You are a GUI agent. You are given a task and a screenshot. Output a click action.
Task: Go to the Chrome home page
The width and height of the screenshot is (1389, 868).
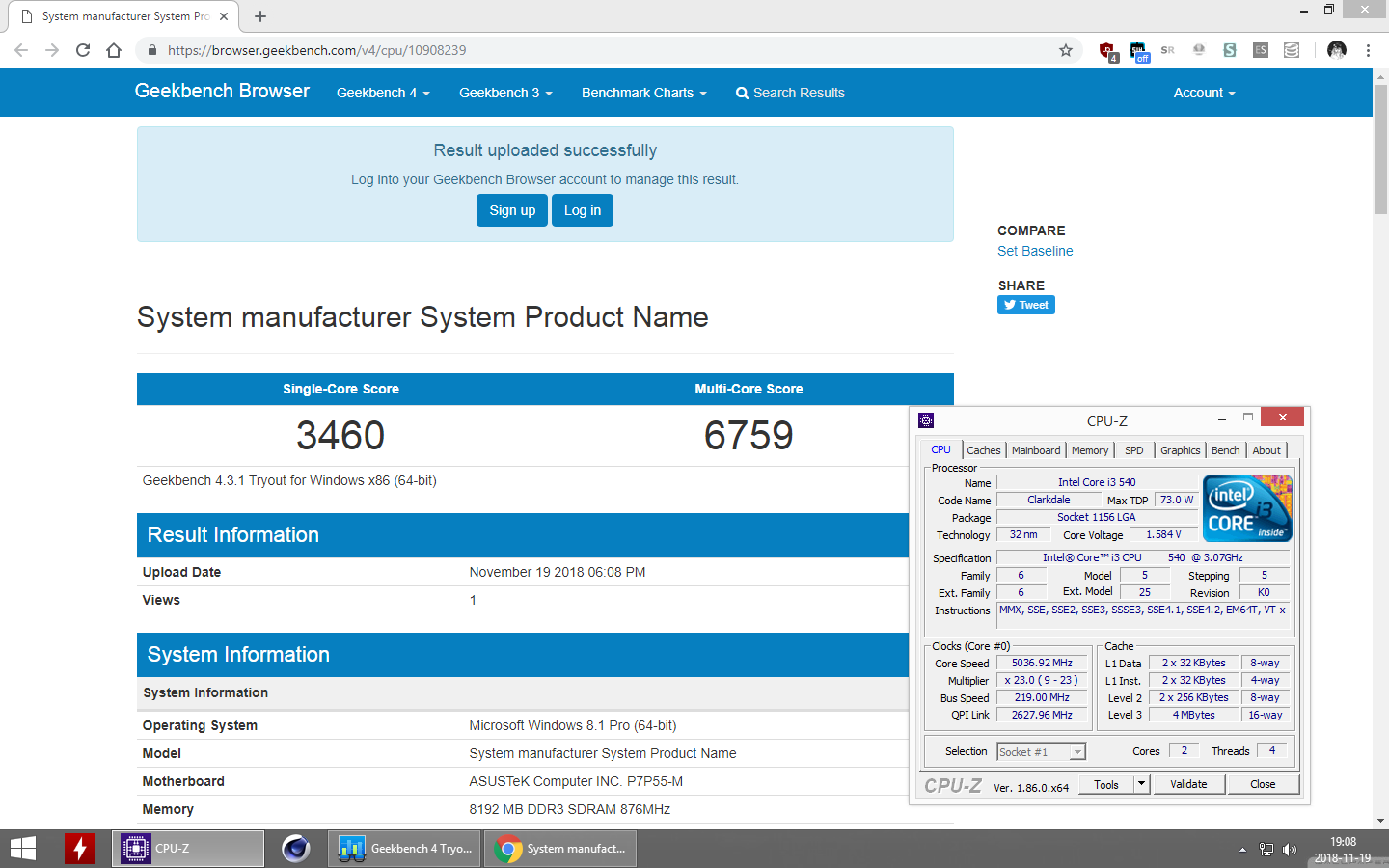114,50
